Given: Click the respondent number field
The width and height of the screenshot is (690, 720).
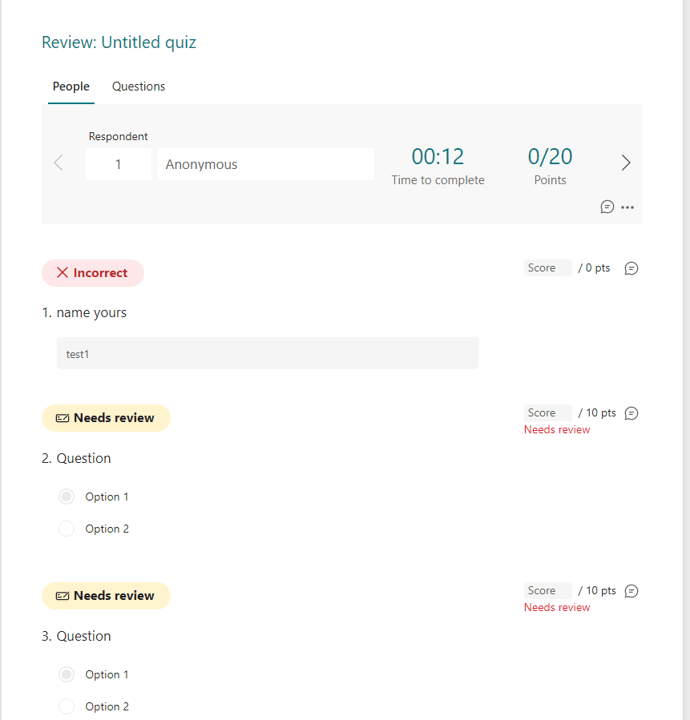Looking at the screenshot, I should coord(118,164).
